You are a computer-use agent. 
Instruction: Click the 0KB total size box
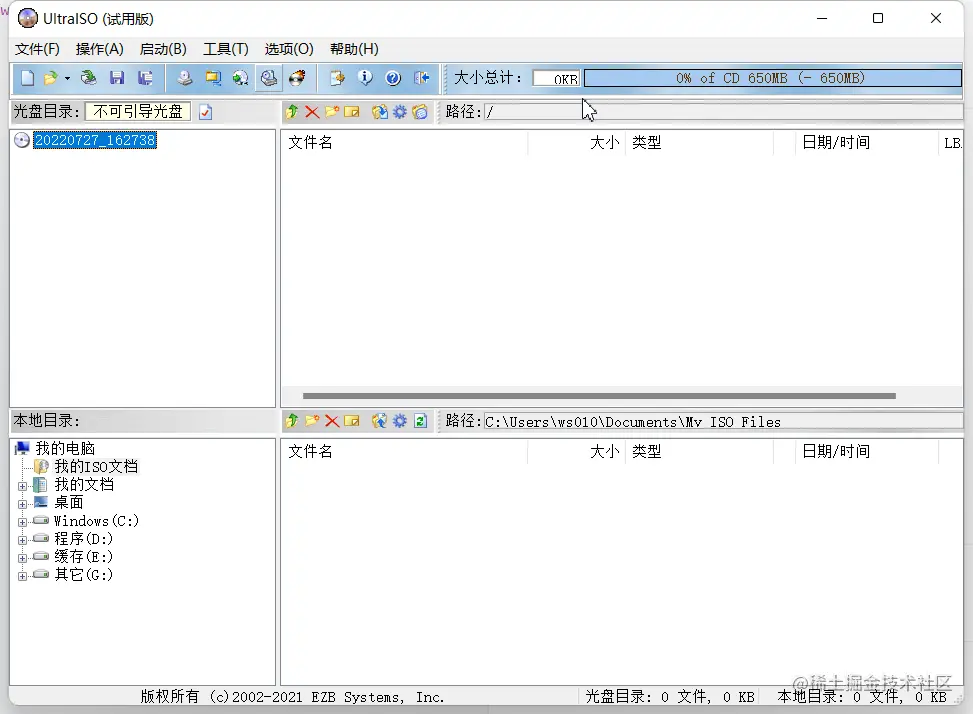[557, 78]
